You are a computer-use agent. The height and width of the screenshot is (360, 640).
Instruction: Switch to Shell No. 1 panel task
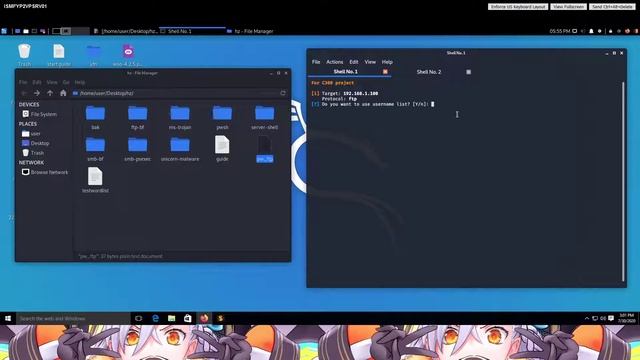(x=192, y=31)
